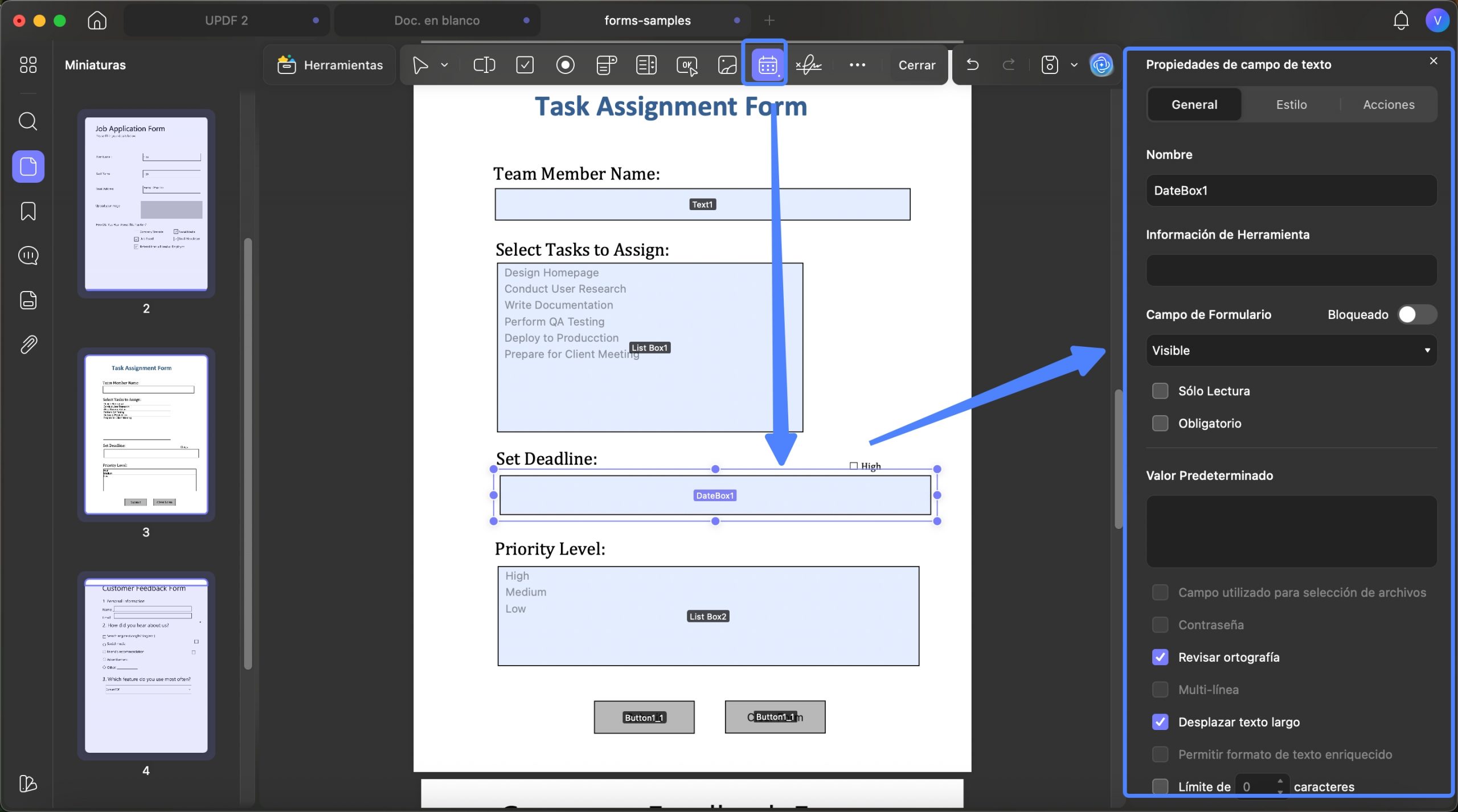The height and width of the screenshot is (812, 1458).
Task: Select the date field tool in toolbar
Action: [x=767, y=65]
